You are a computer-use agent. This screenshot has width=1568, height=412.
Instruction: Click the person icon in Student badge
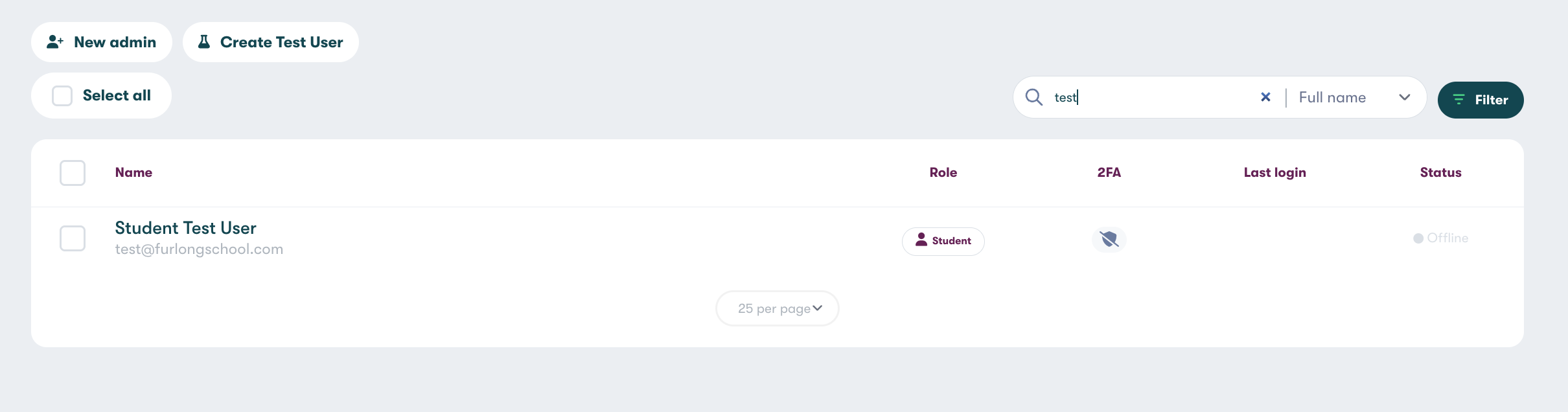point(921,240)
